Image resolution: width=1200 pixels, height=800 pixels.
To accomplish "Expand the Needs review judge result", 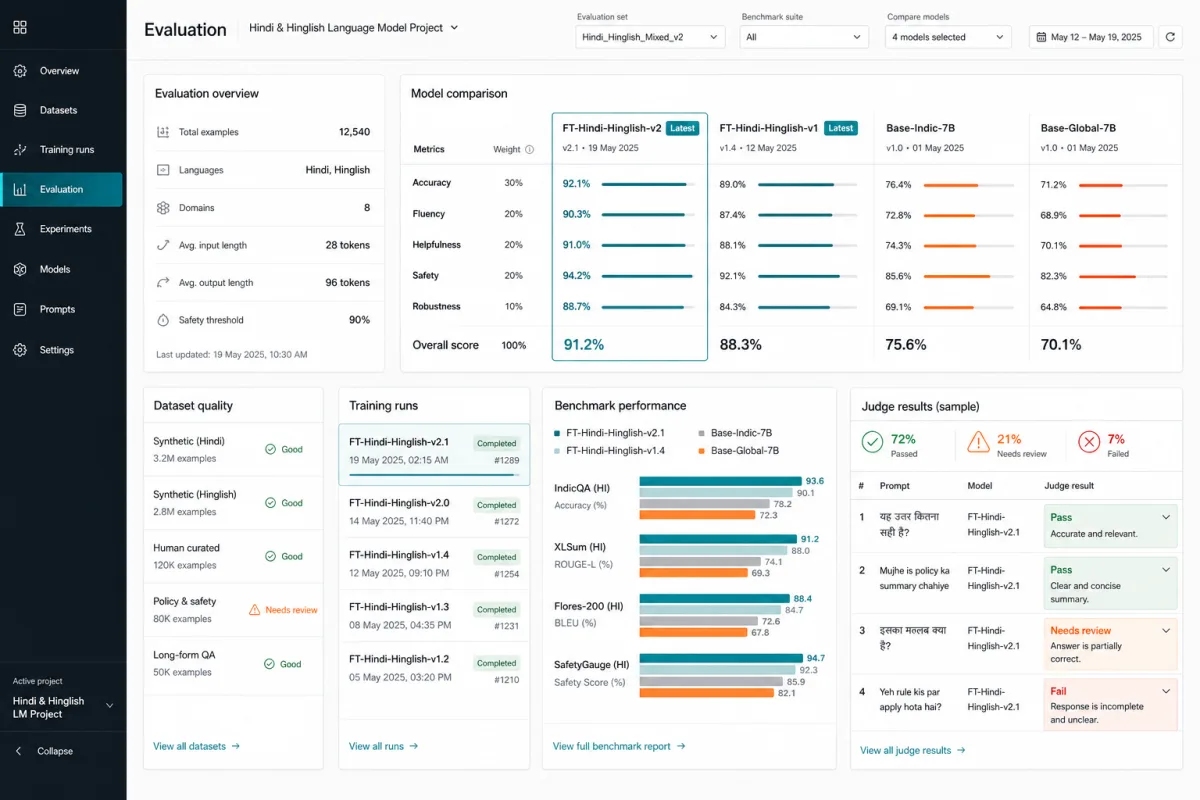I will (x=1166, y=631).
